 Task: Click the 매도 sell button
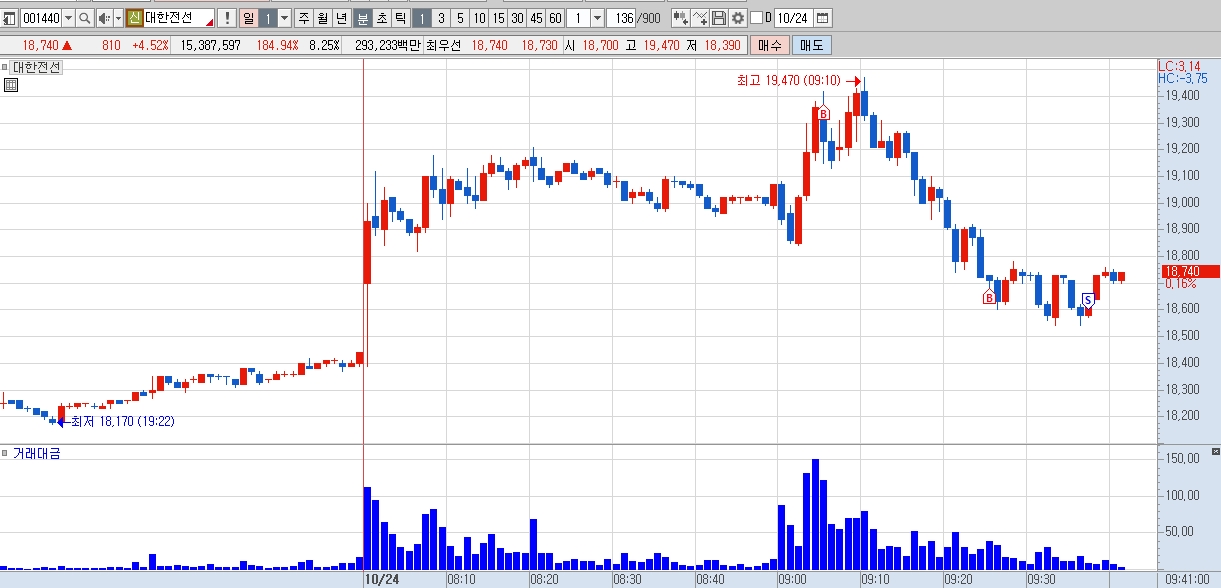[810, 45]
